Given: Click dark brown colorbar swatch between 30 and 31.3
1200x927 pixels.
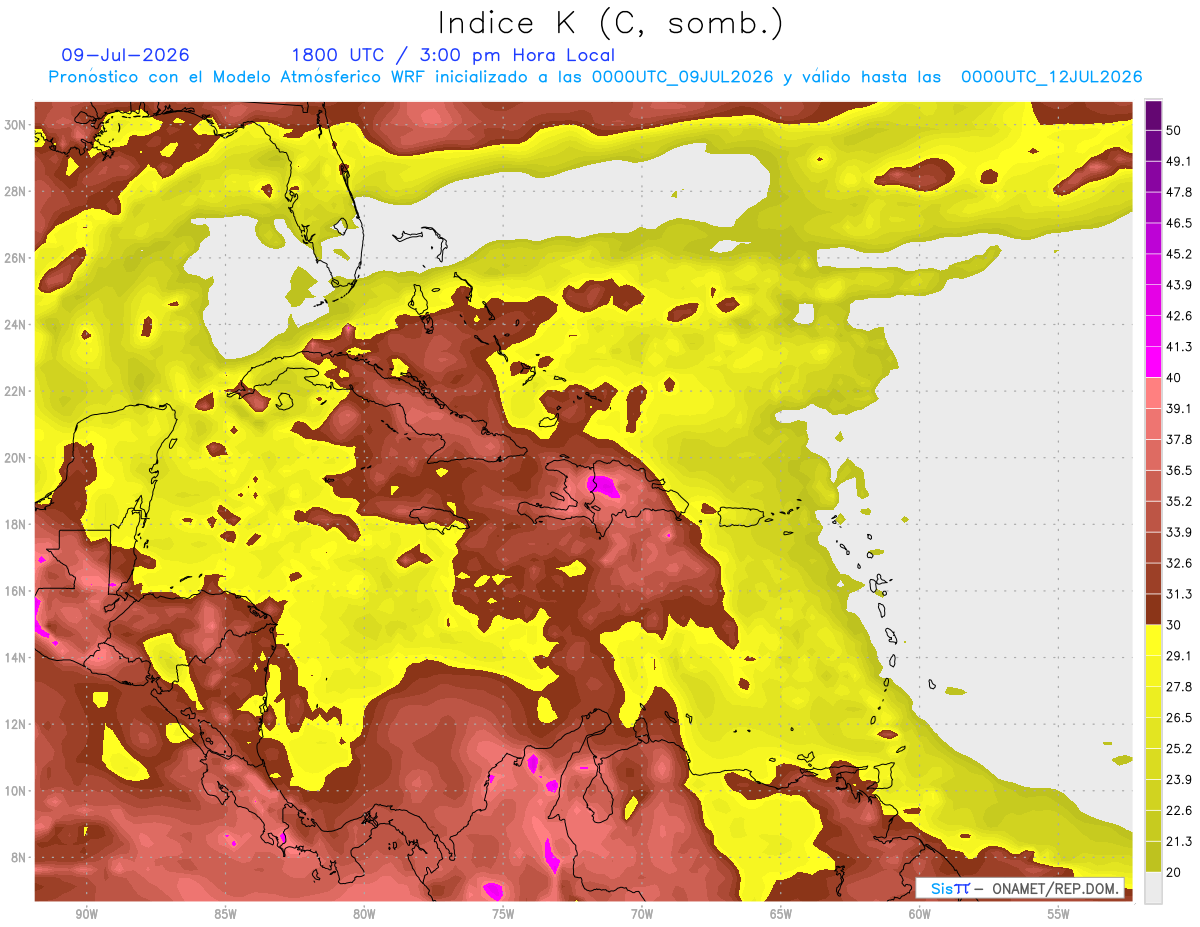Looking at the screenshot, I should (x=1153, y=609).
